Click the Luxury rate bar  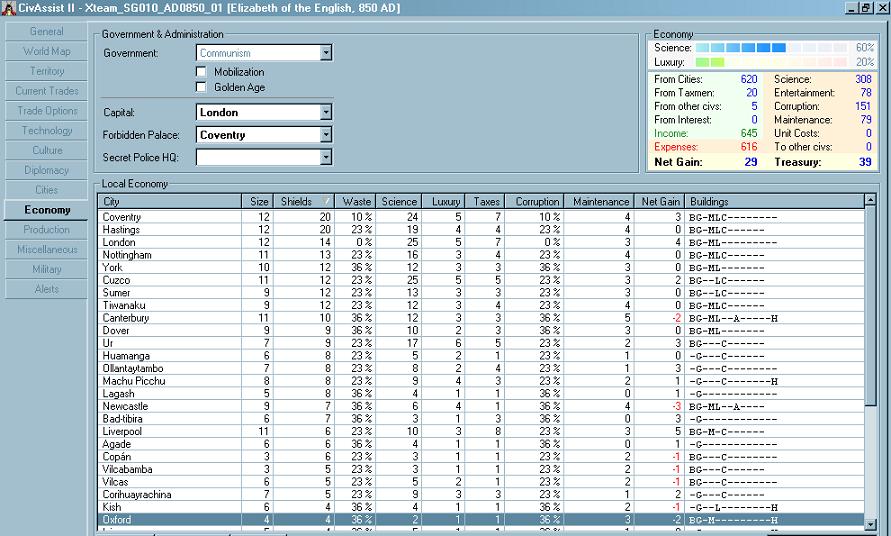[x=771, y=62]
